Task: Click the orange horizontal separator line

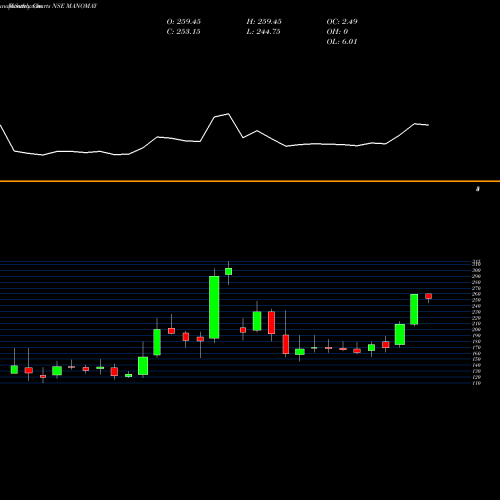Action: [x=250, y=181]
